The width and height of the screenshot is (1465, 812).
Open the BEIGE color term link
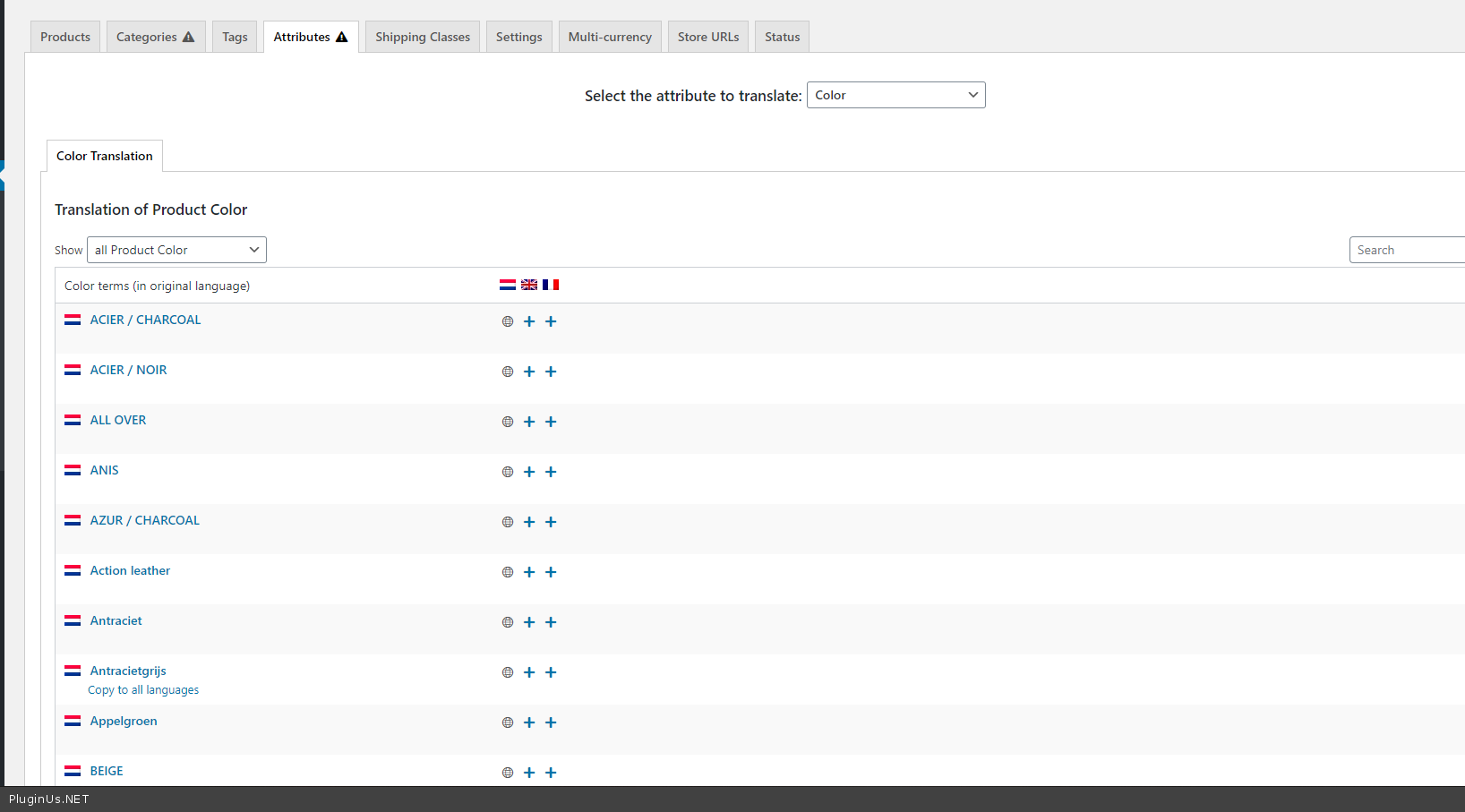[x=107, y=771]
